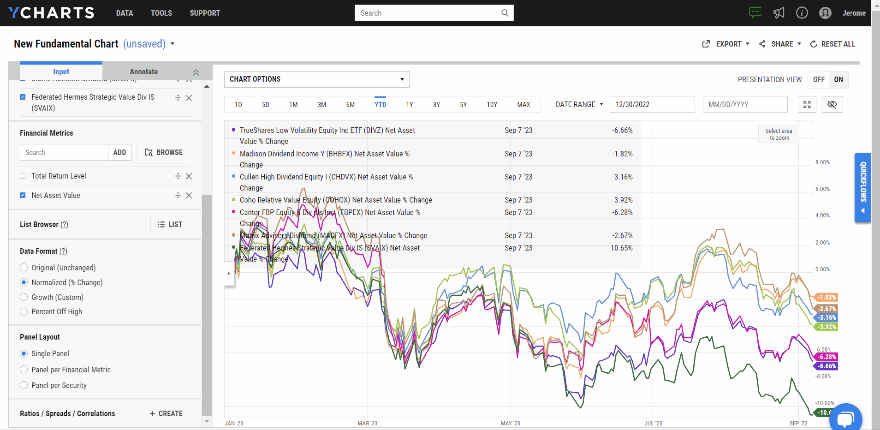Select the YTD time range
880x430 pixels.
(380, 104)
